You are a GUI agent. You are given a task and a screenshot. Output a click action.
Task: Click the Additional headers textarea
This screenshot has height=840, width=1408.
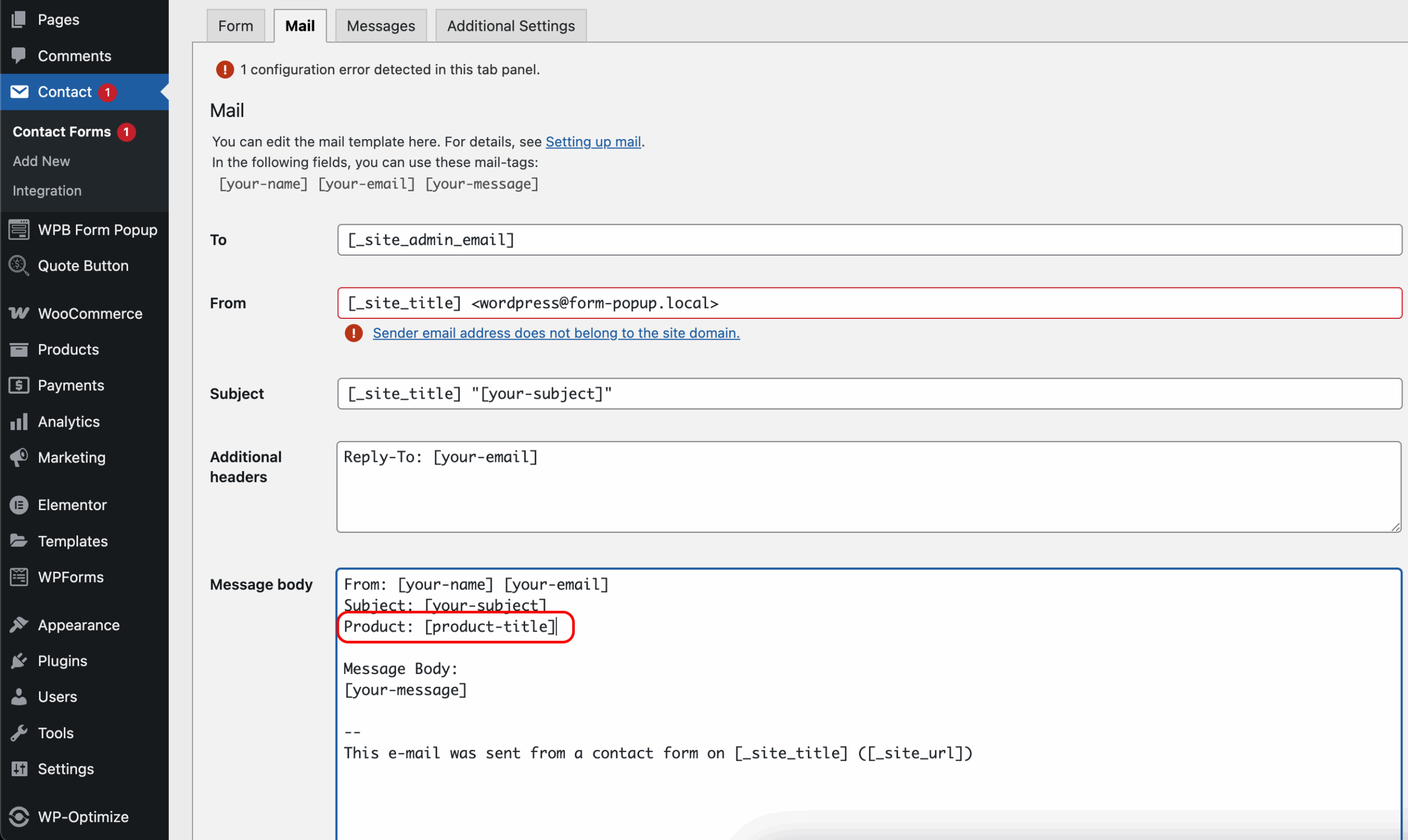click(x=868, y=487)
